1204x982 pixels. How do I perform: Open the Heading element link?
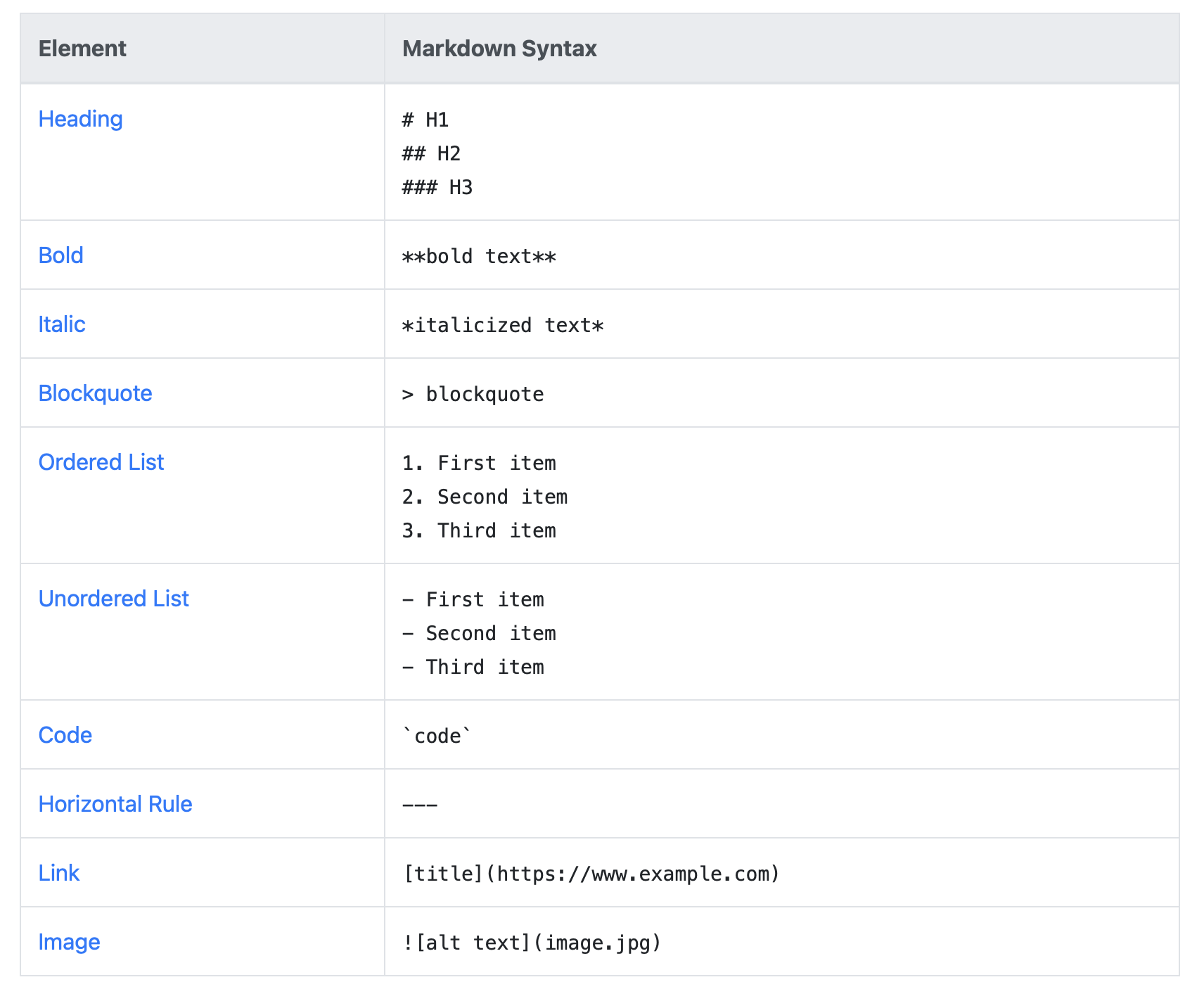(x=80, y=118)
